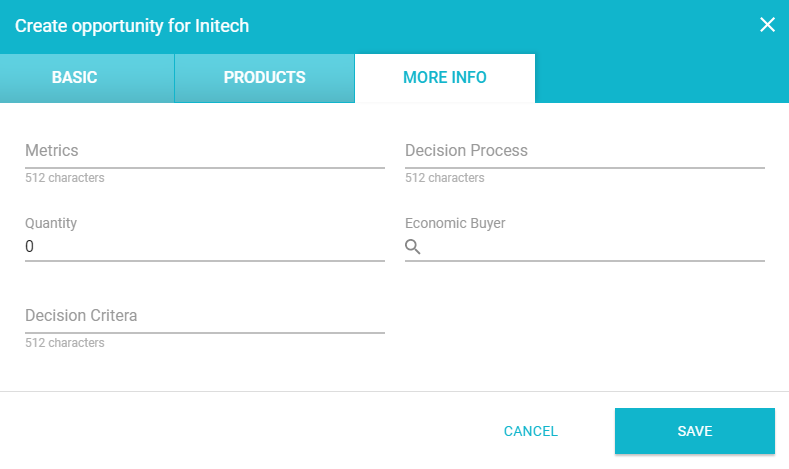Close the Create opportunity dialog

tap(767, 25)
